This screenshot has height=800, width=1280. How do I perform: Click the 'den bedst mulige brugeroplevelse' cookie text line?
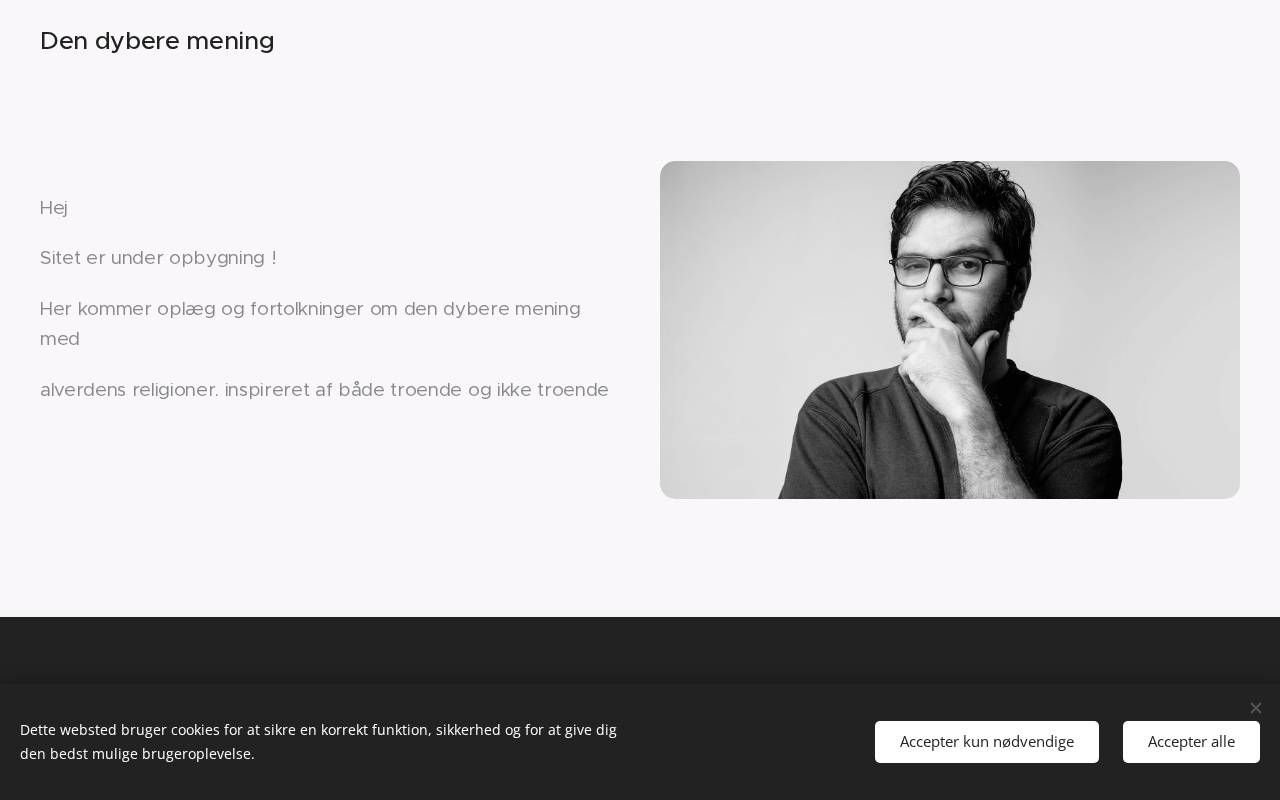click(x=137, y=754)
